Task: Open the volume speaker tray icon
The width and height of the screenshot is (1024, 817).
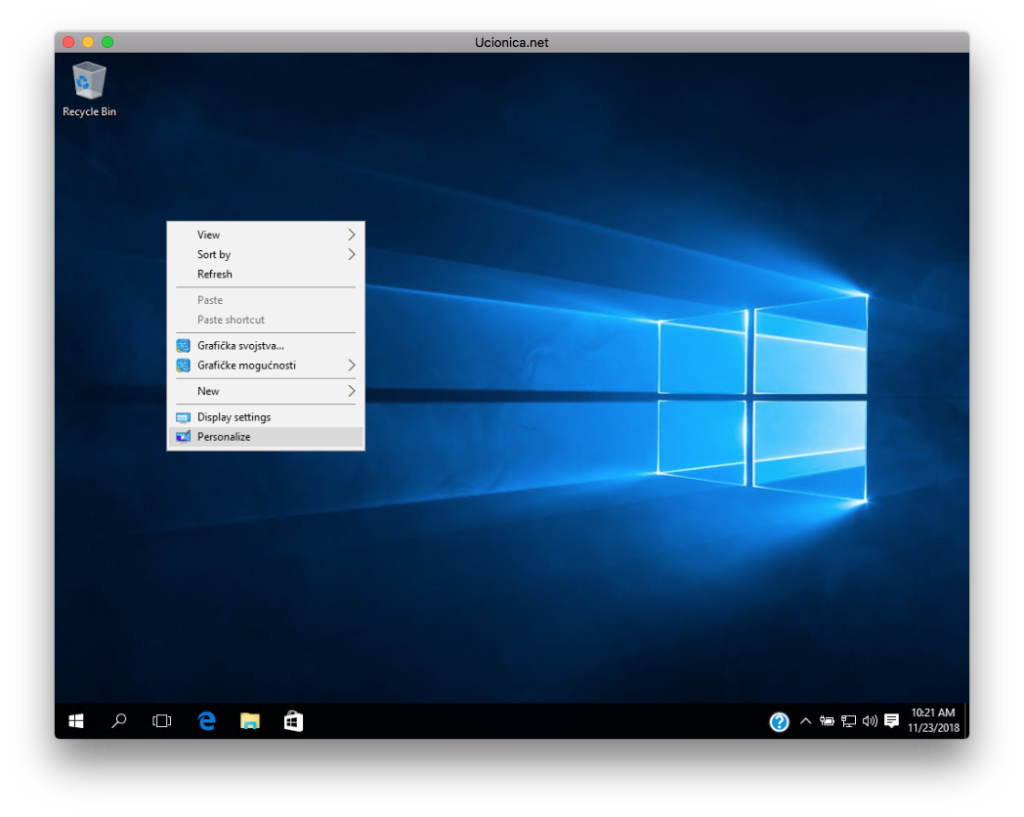Action: coord(869,721)
